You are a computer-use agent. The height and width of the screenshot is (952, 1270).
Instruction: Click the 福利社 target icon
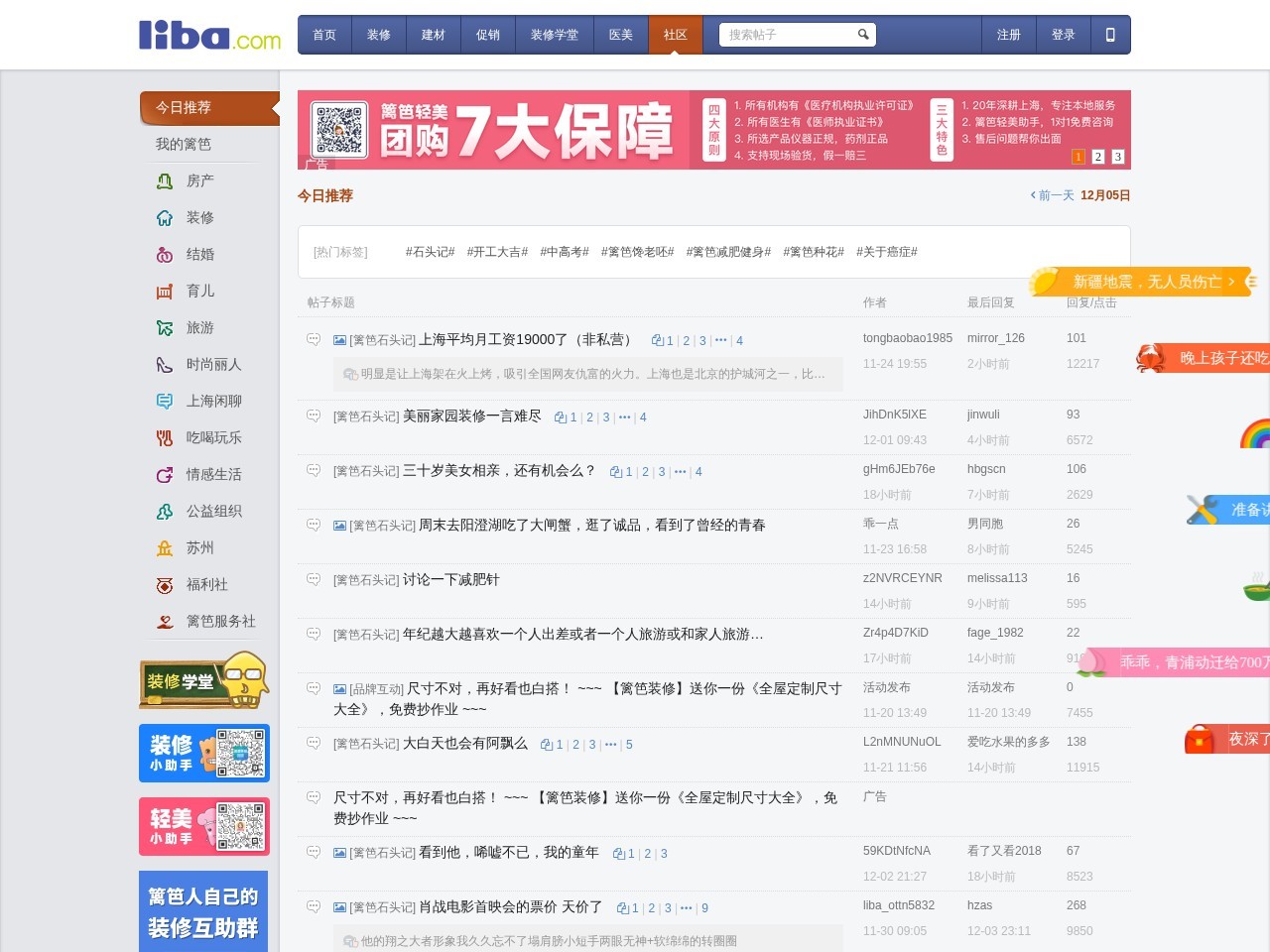(x=165, y=585)
